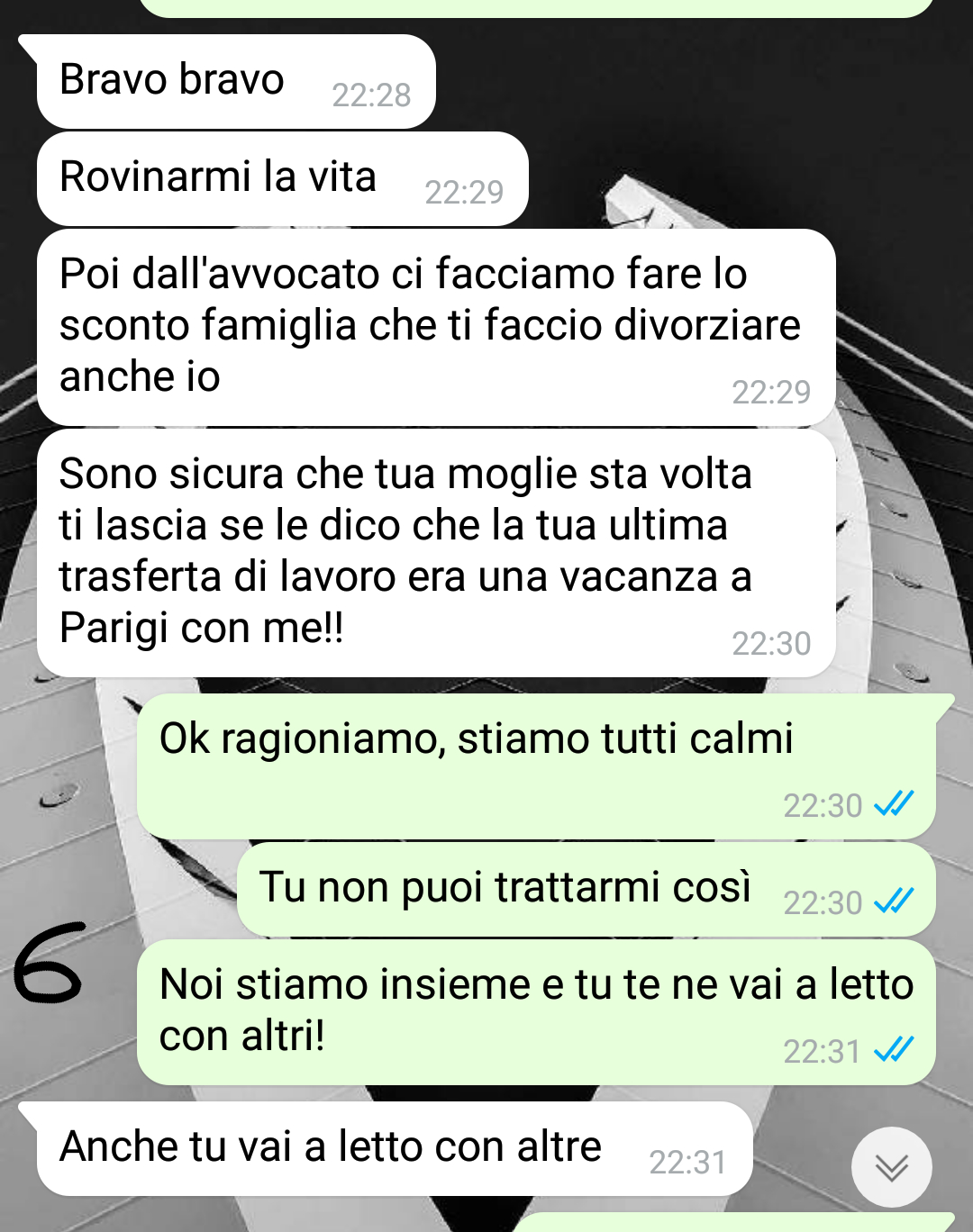
Task: Tap the handwritten number 6 annotation
Action: pyautogui.click(x=49, y=962)
